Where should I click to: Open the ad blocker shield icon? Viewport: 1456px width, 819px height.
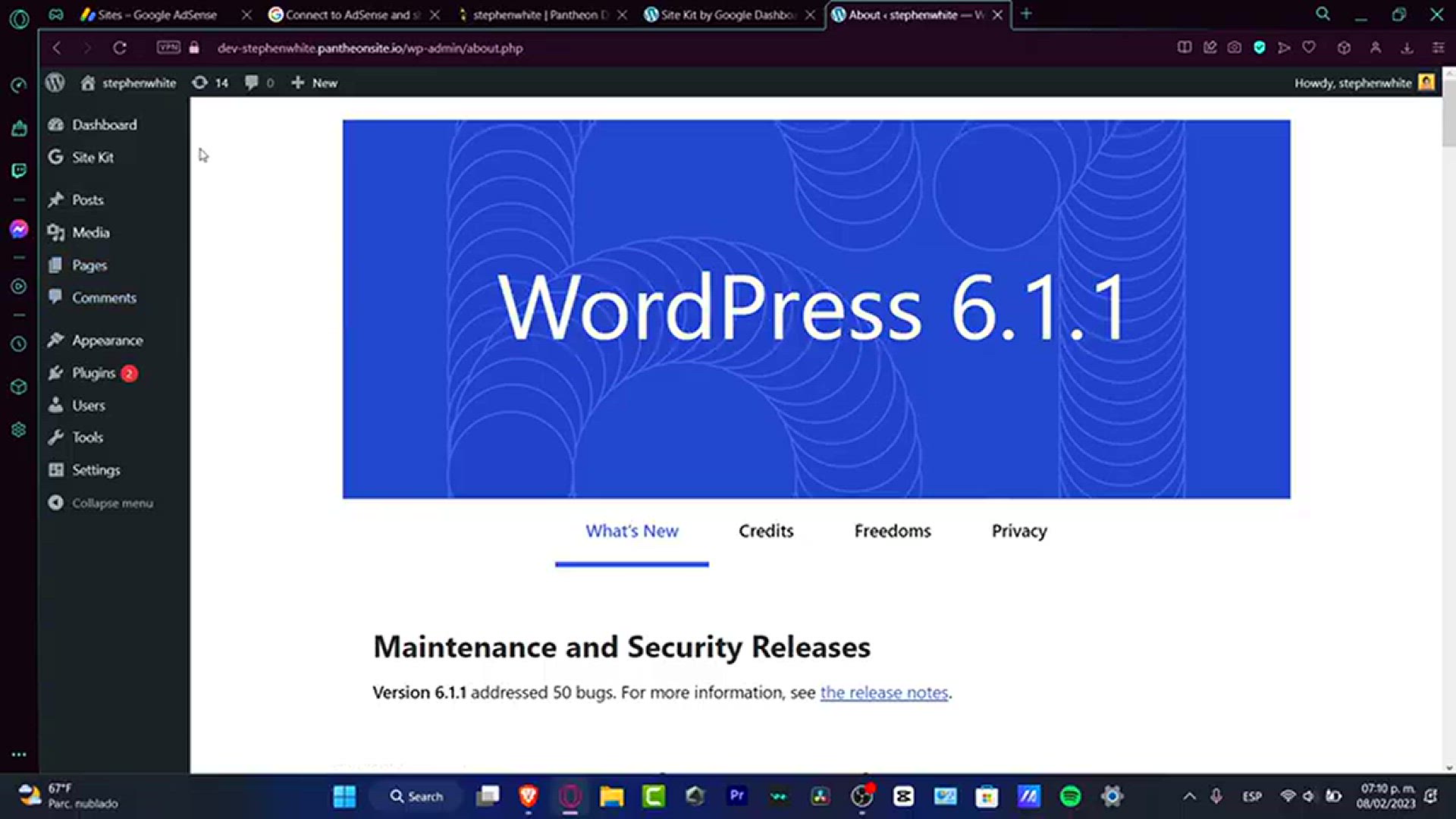pos(1260,48)
